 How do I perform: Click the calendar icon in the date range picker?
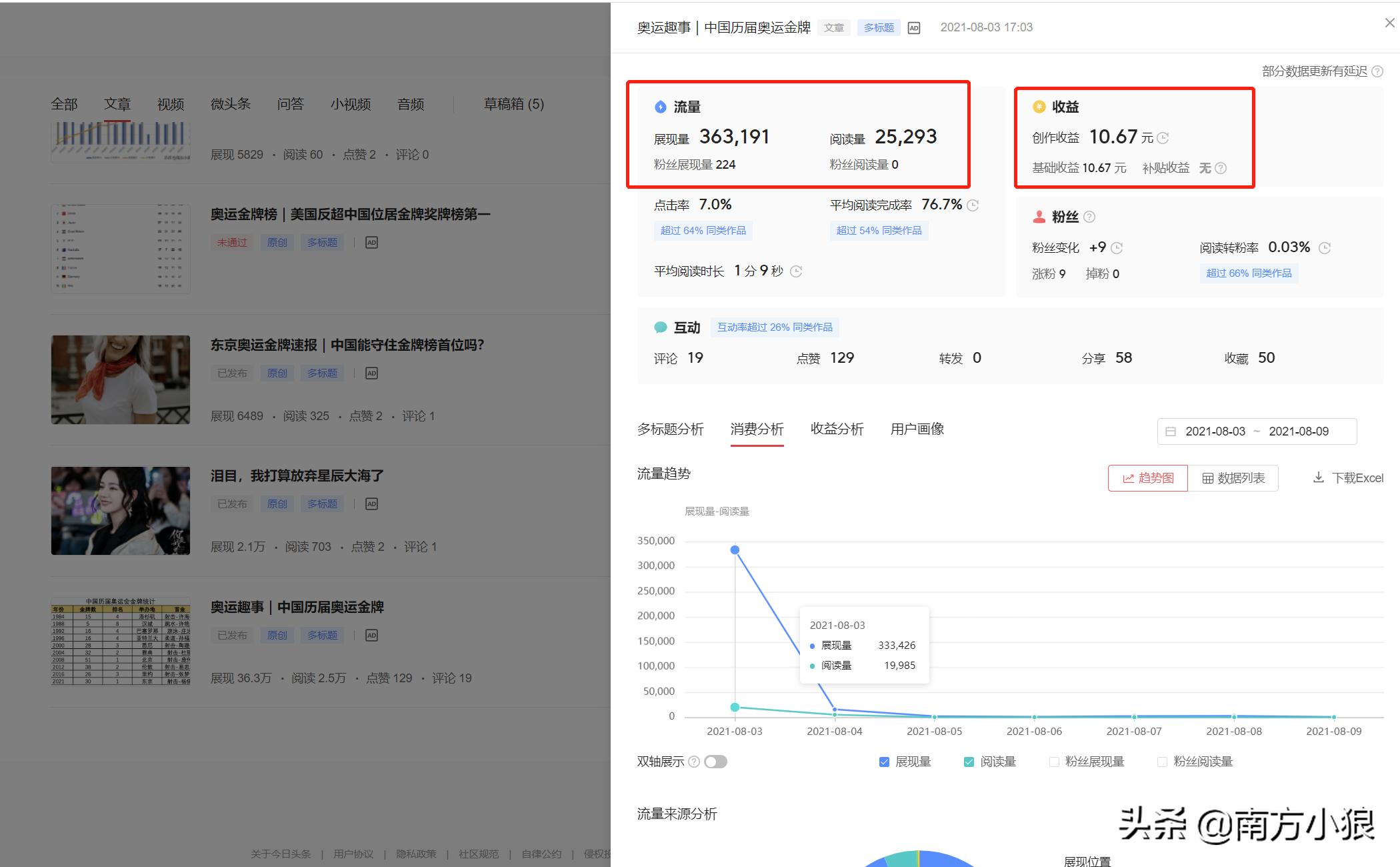(1171, 431)
